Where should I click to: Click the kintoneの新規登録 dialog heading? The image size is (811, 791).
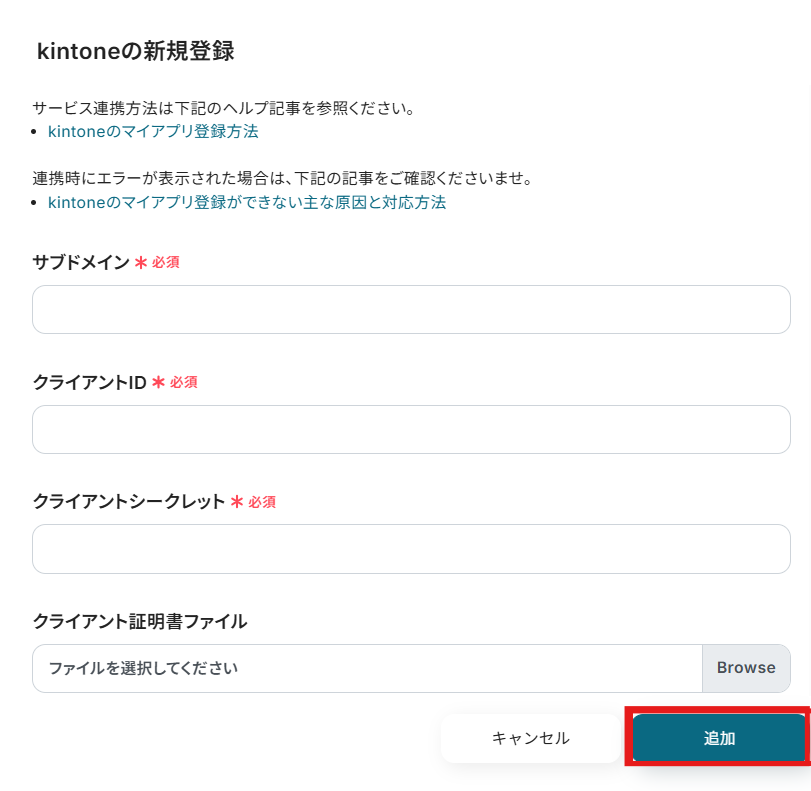[x=135, y=51]
